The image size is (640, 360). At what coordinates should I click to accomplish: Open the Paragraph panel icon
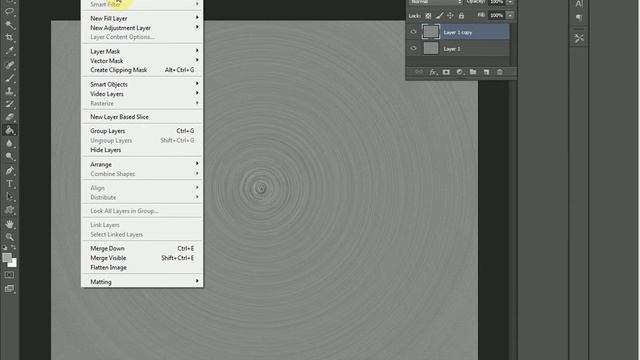(579, 18)
